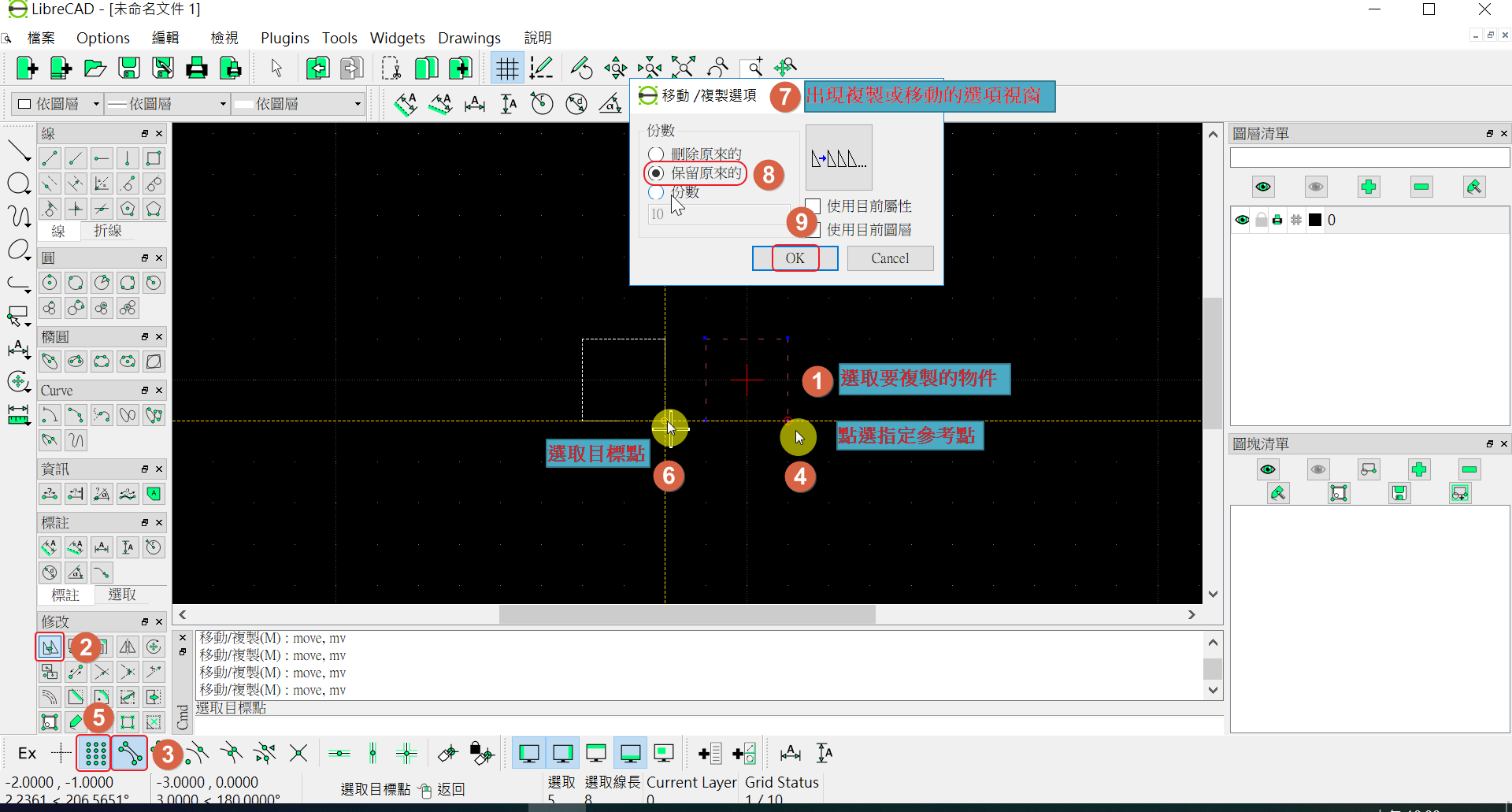This screenshot has height=812, width=1512.
Task: Click the Remove Layer minus icon
Action: click(x=1421, y=187)
